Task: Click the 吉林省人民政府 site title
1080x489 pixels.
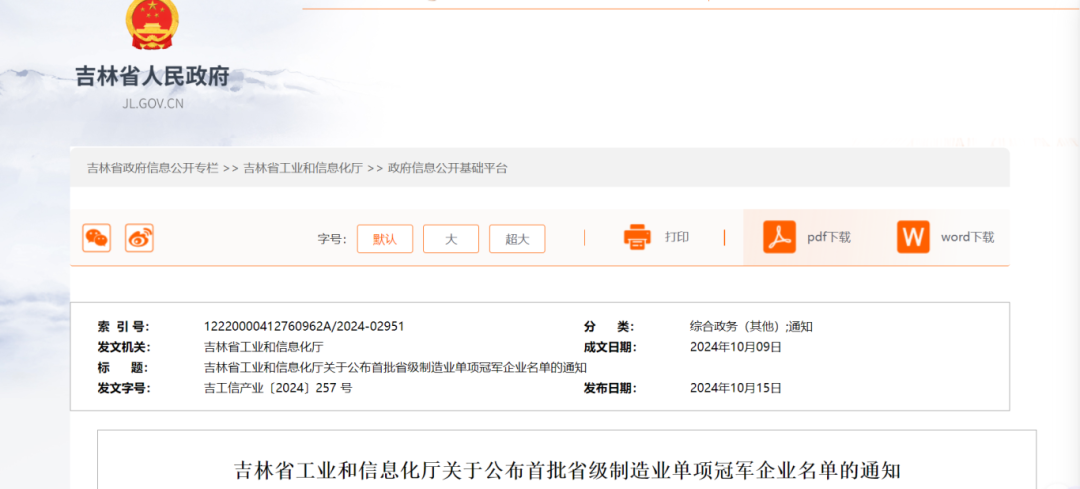Action: tap(153, 76)
